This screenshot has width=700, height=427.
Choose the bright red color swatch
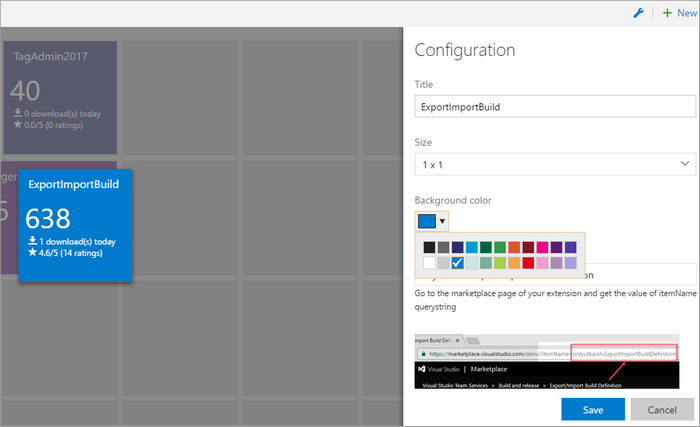528,263
